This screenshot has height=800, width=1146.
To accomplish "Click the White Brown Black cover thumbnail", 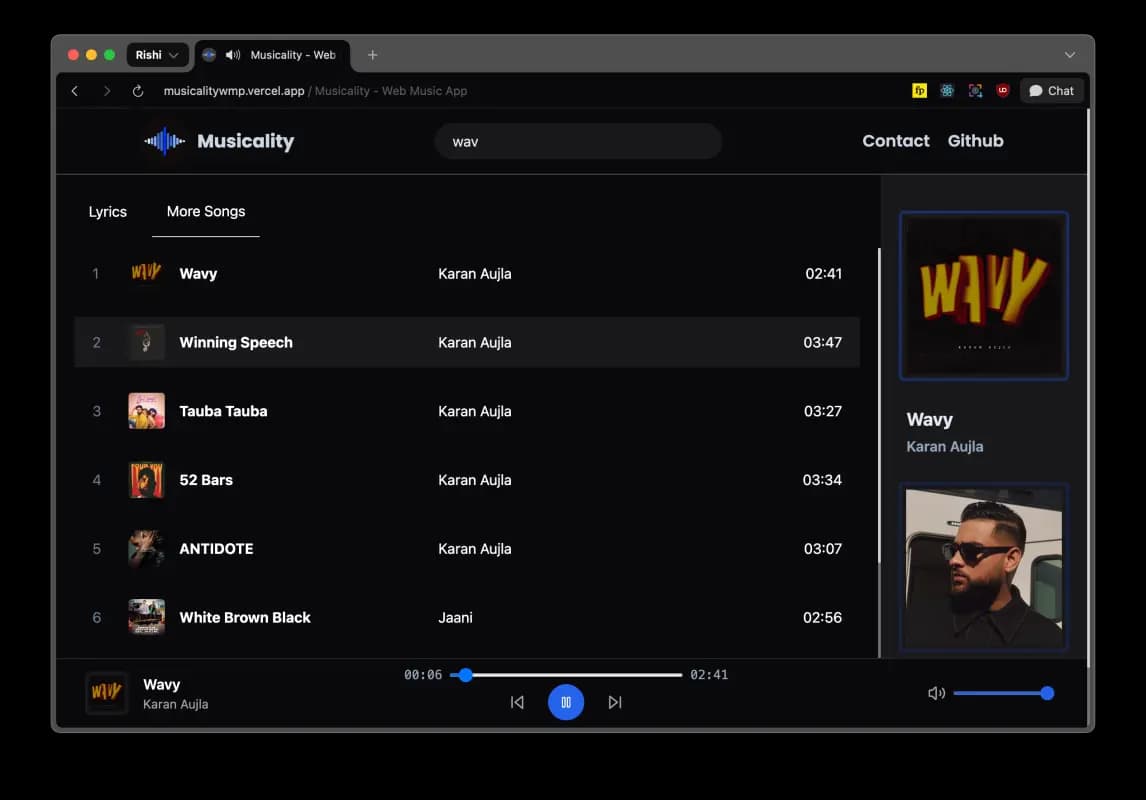I will (x=146, y=617).
